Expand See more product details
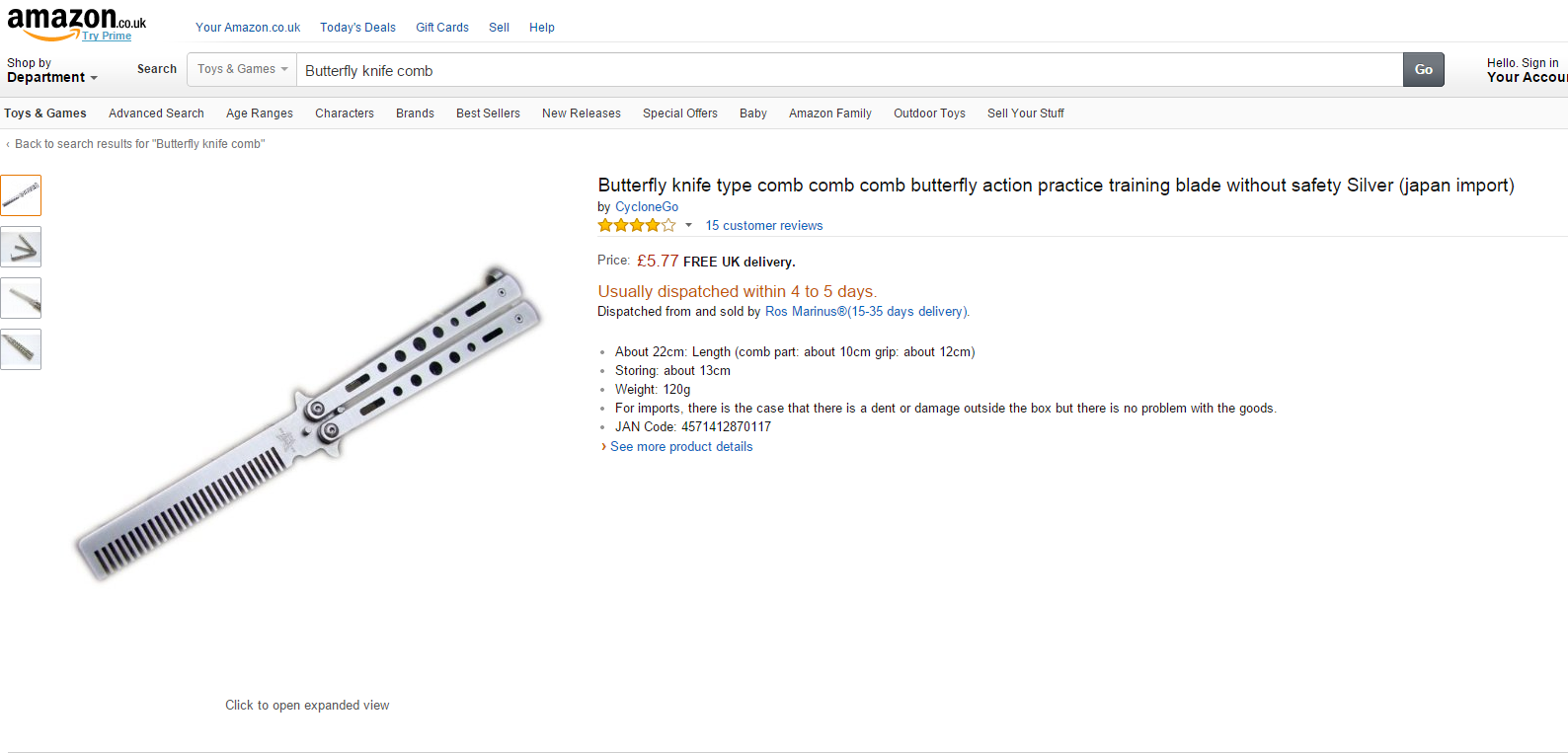Viewport: 1568px width, 753px height. click(680, 447)
